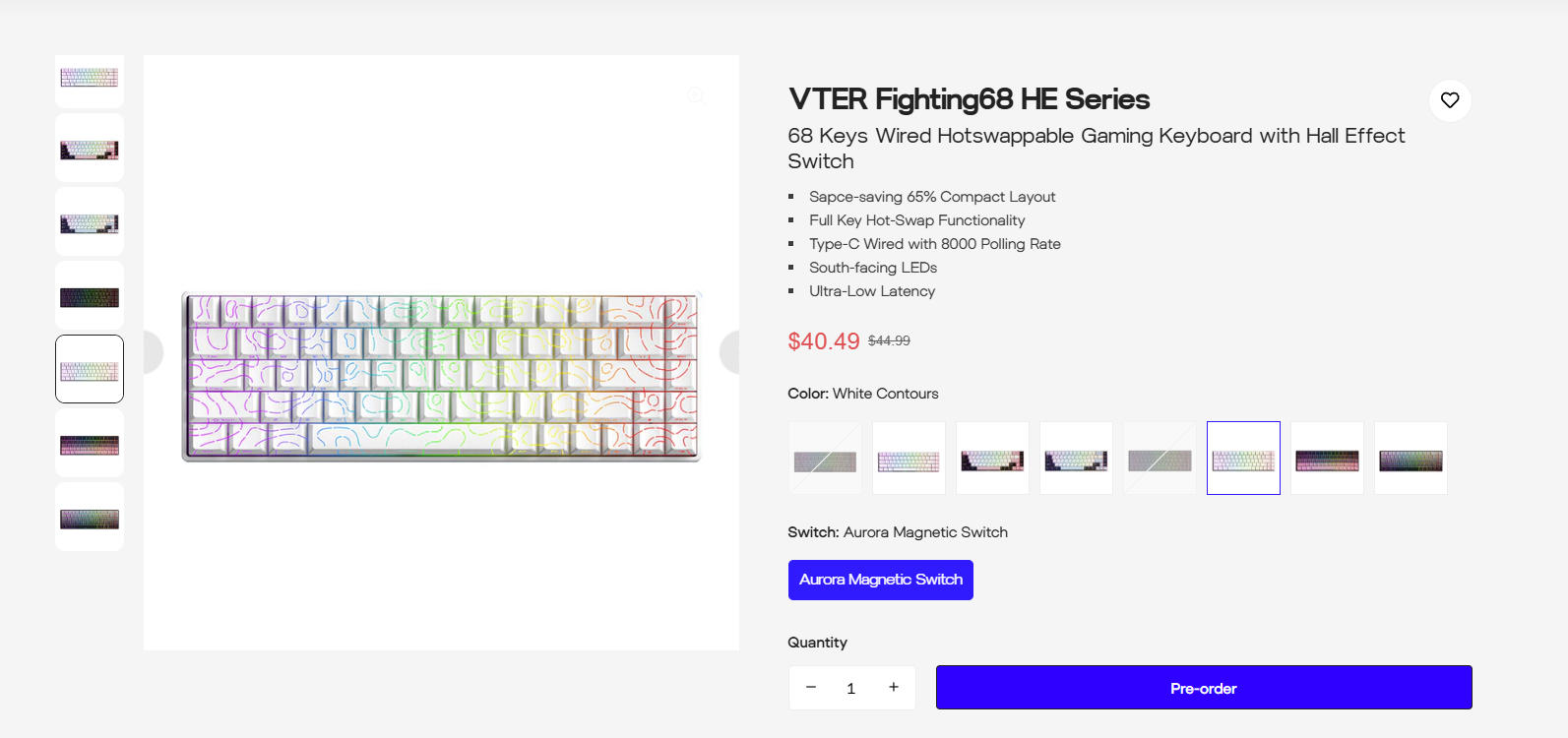Choose the first crossed-out color swatch
The width and height of the screenshot is (1568, 738).
tap(825, 459)
